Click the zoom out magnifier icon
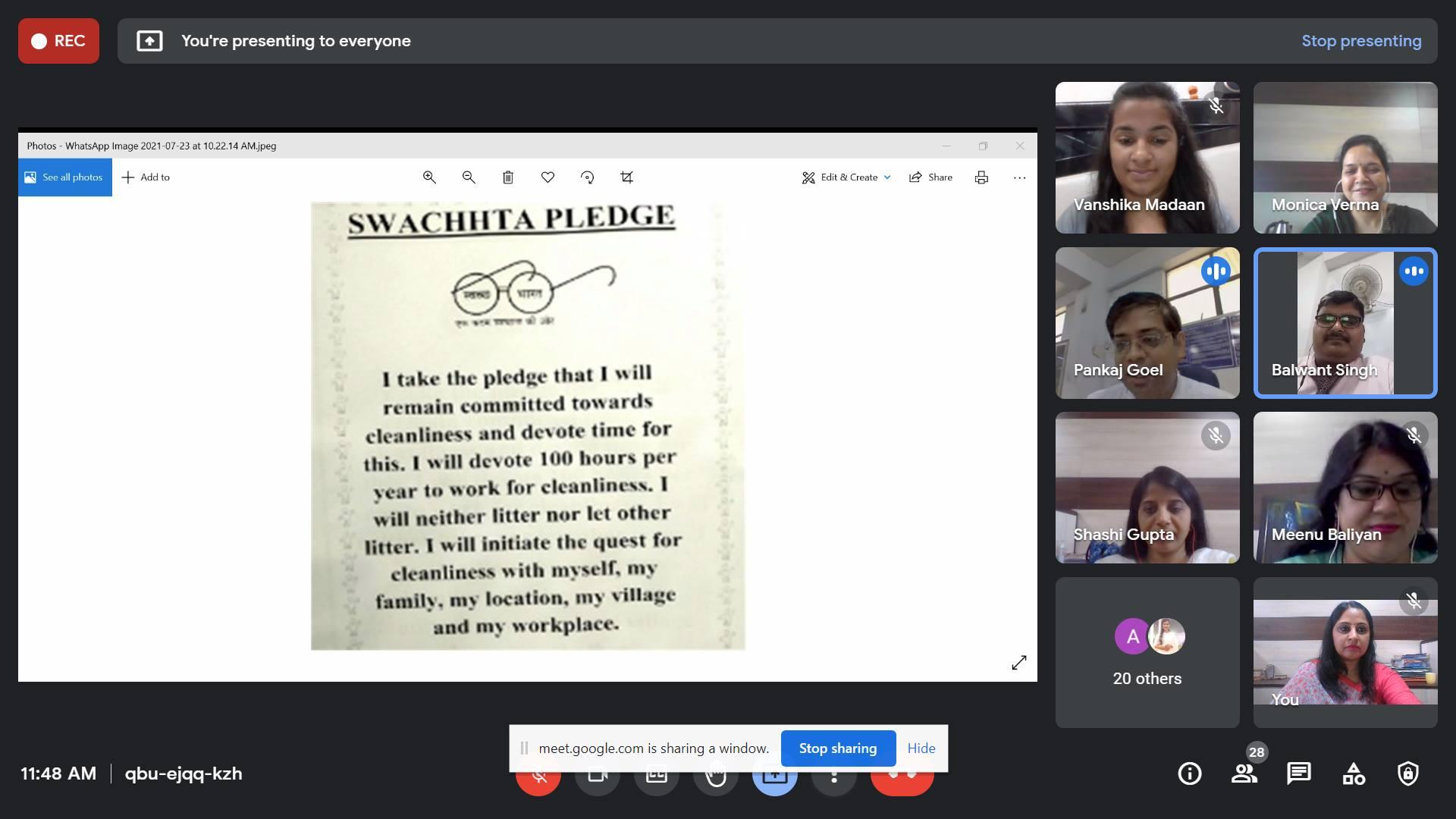1456x819 pixels. tap(469, 177)
